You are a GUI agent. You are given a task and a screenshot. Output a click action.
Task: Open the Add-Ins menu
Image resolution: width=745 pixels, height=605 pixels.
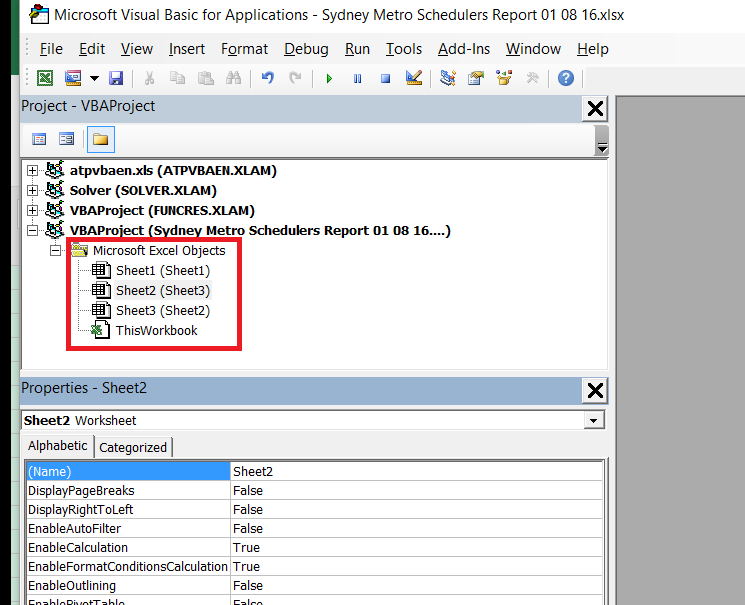point(464,49)
